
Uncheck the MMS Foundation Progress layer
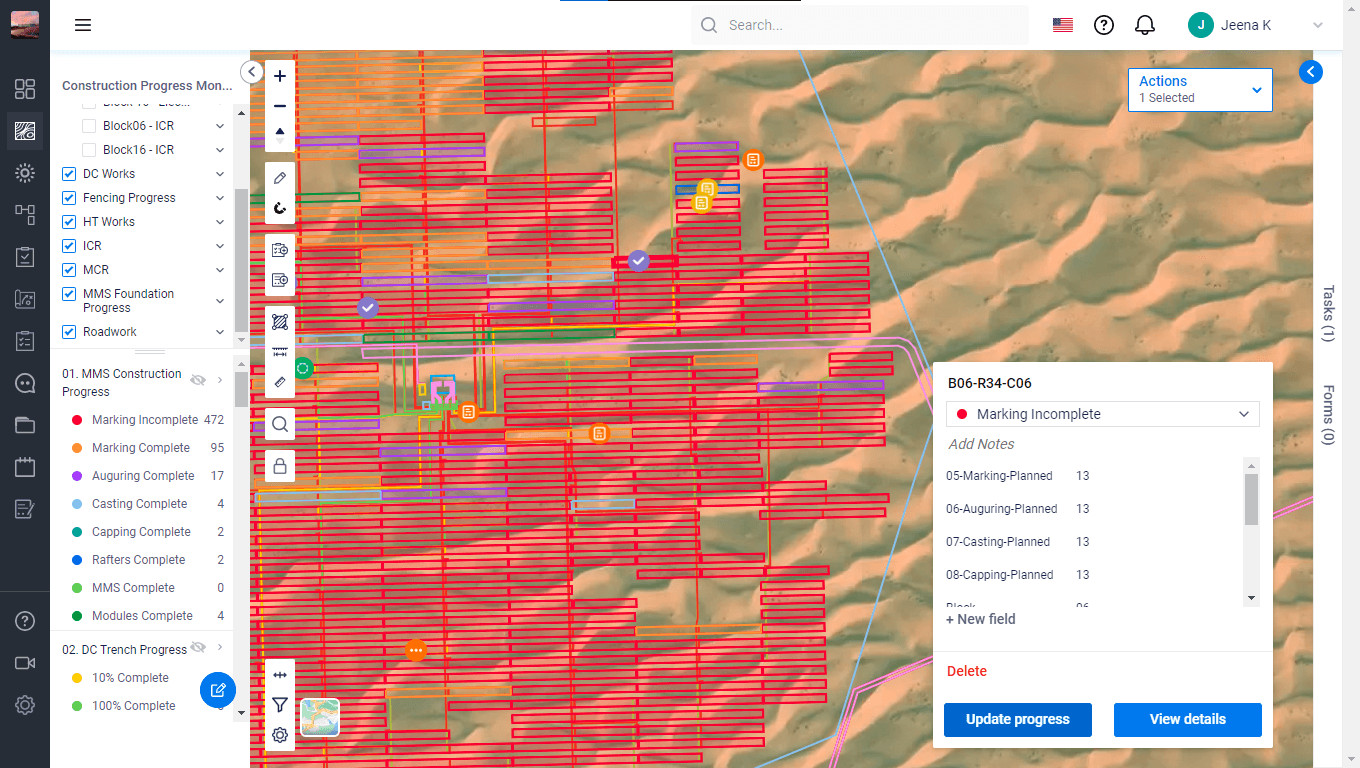coord(69,294)
